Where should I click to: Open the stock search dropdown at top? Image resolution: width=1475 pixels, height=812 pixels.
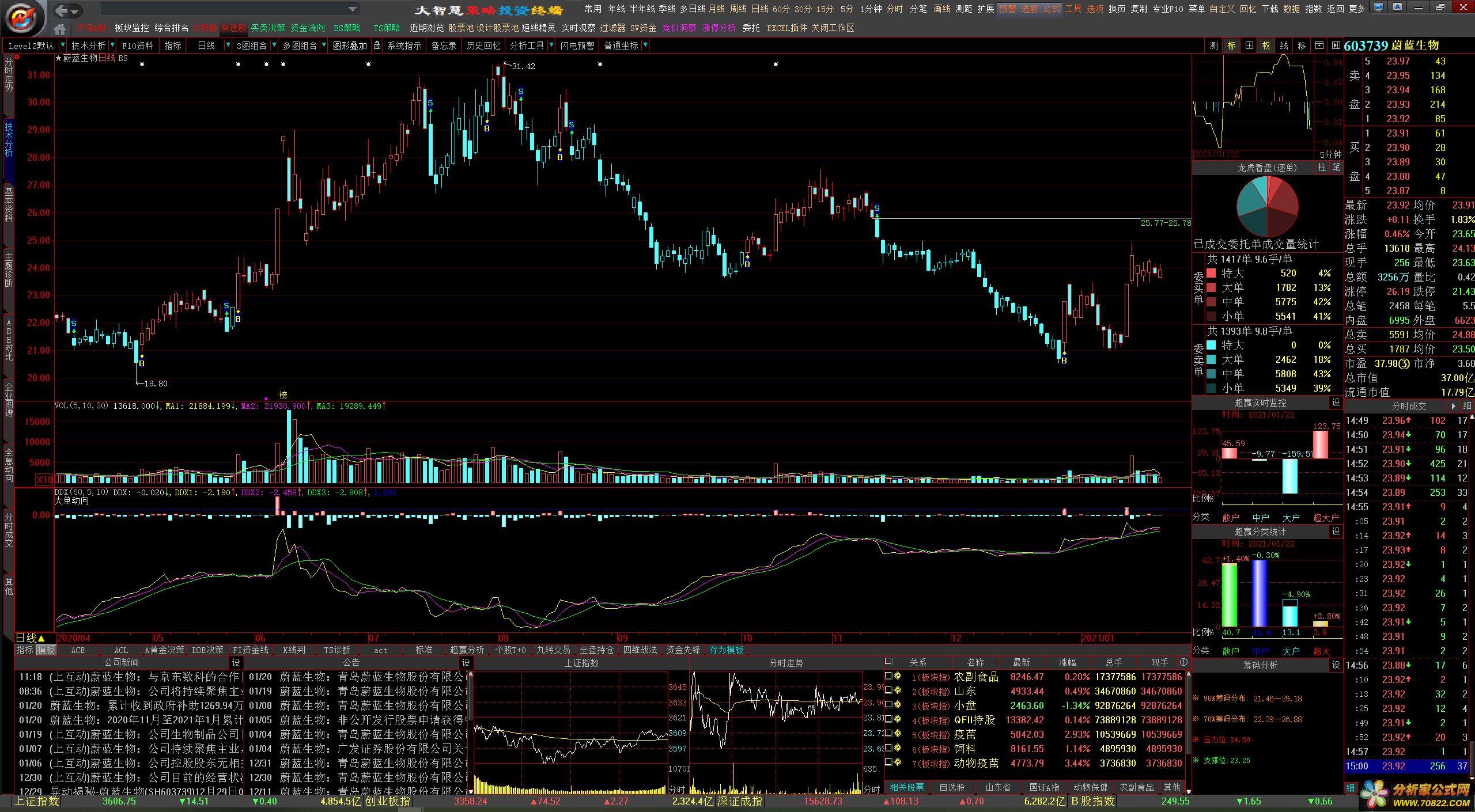(352, 9)
